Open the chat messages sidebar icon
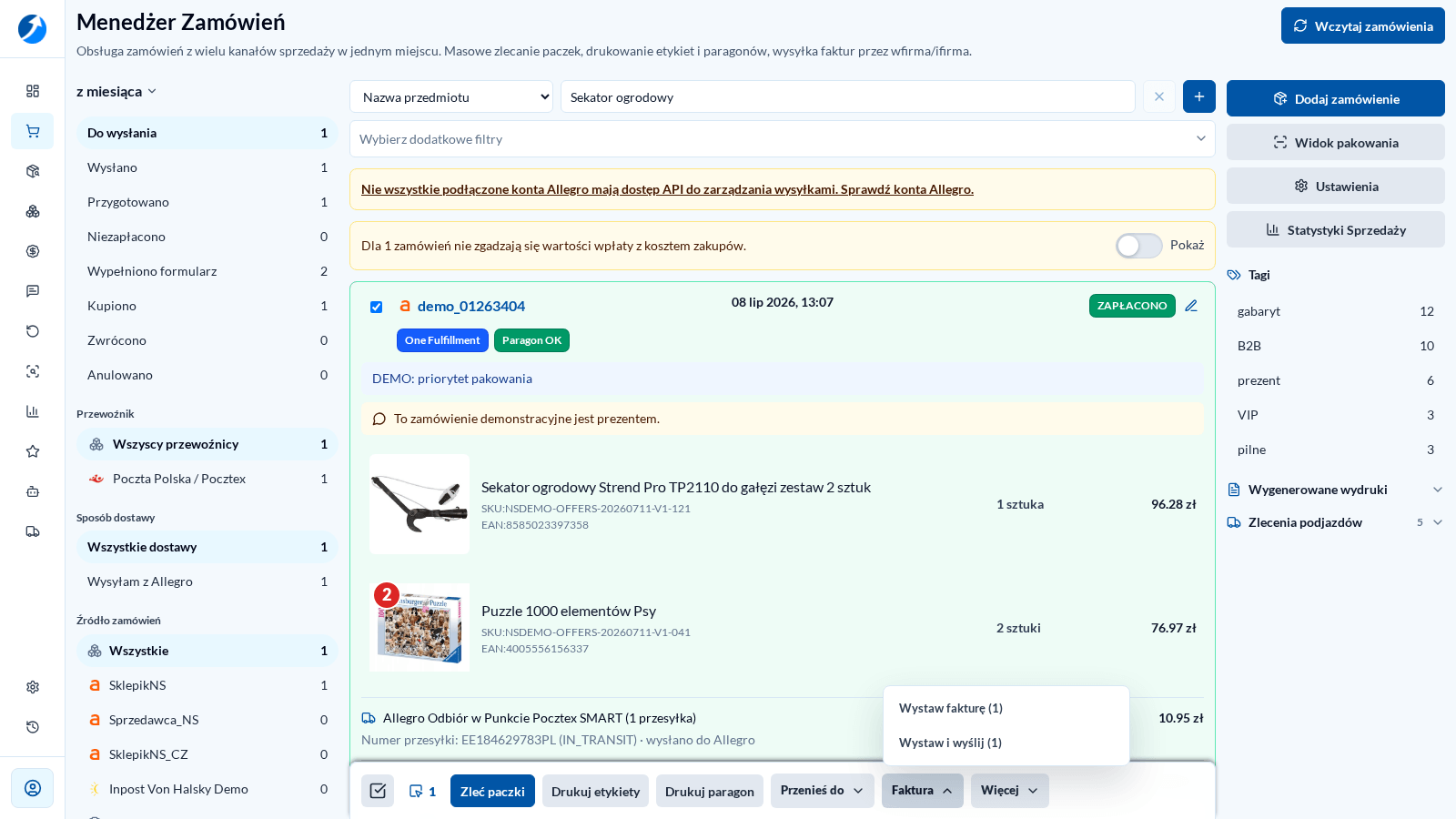Viewport: 1456px width, 819px height. click(x=33, y=291)
